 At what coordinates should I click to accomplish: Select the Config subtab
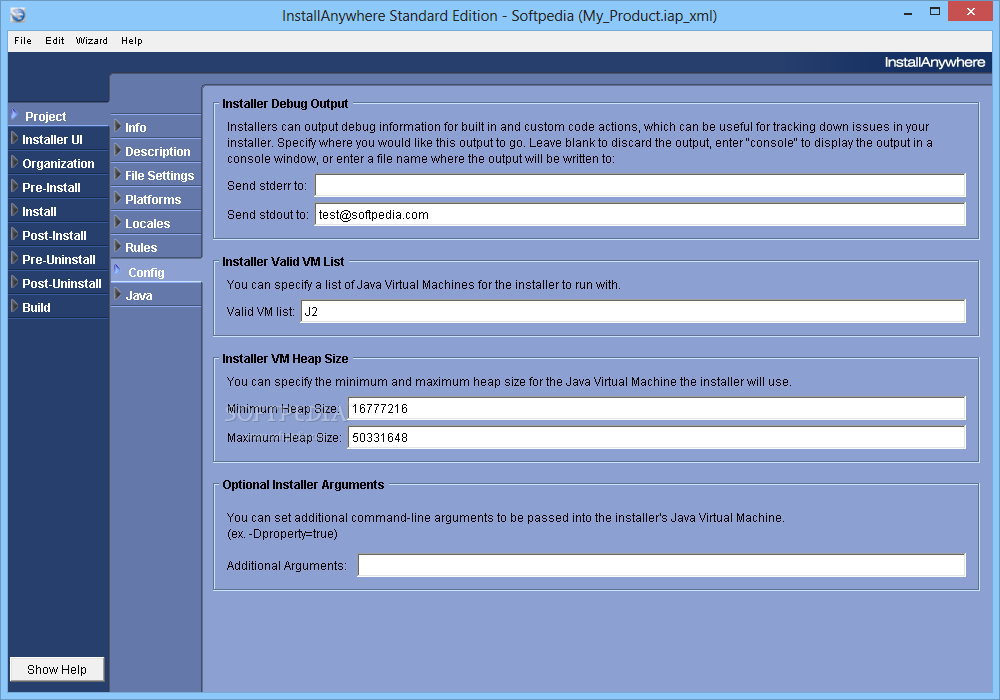click(156, 272)
